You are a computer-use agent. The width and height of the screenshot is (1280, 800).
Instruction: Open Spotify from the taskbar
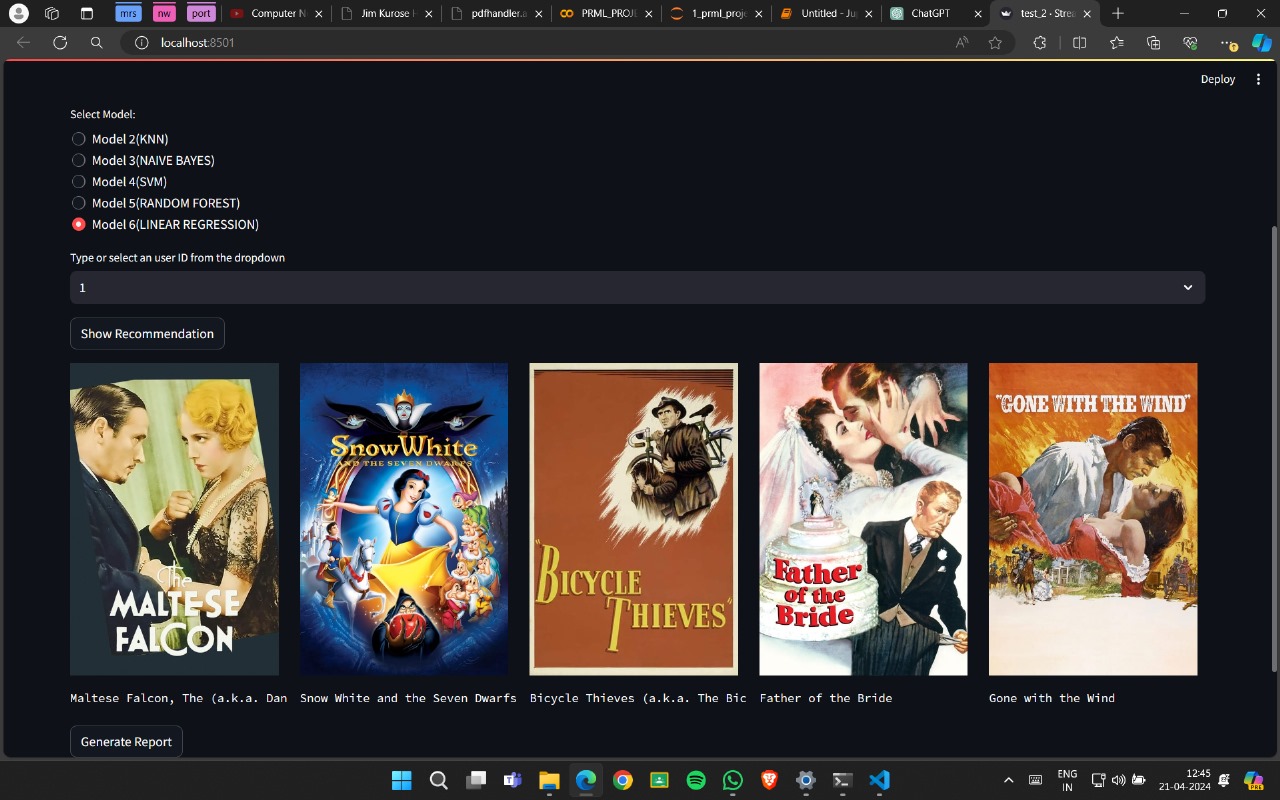click(x=696, y=780)
